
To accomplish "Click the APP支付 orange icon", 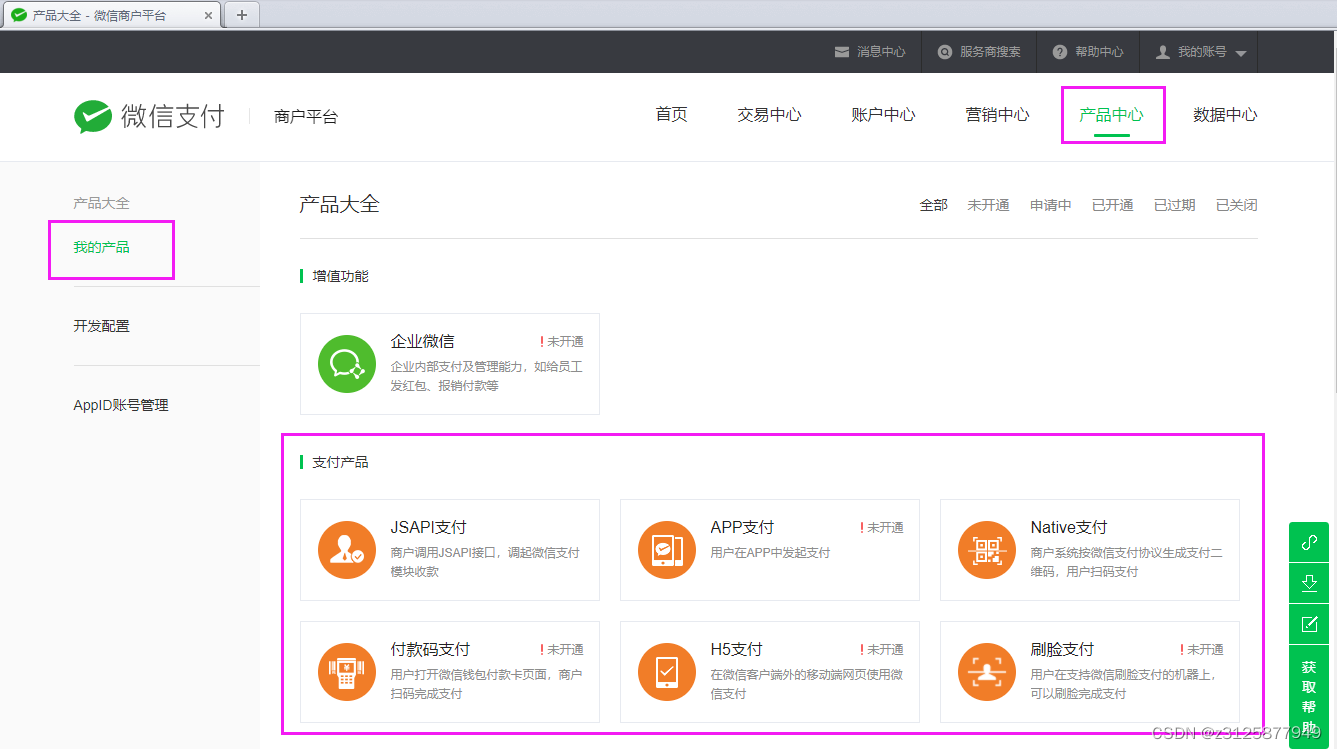I will coord(666,550).
